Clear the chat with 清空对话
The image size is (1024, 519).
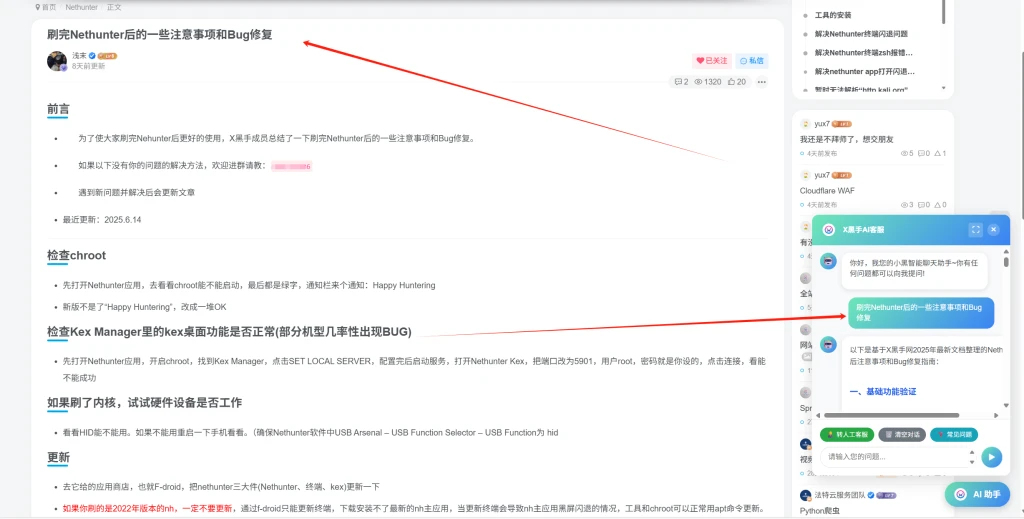(902, 434)
